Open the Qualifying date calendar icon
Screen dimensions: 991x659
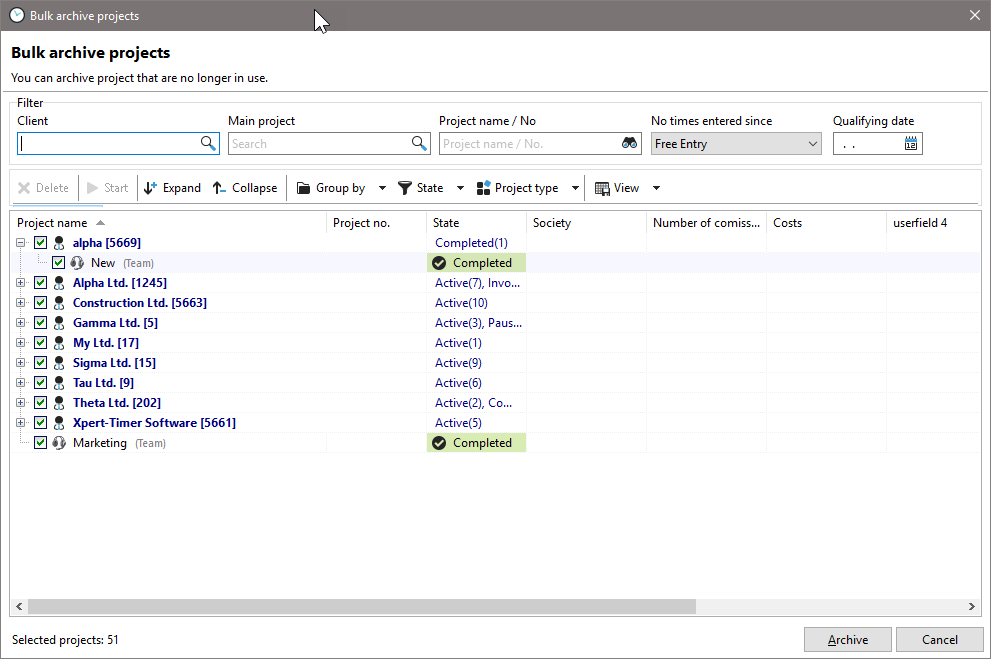click(911, 143)
